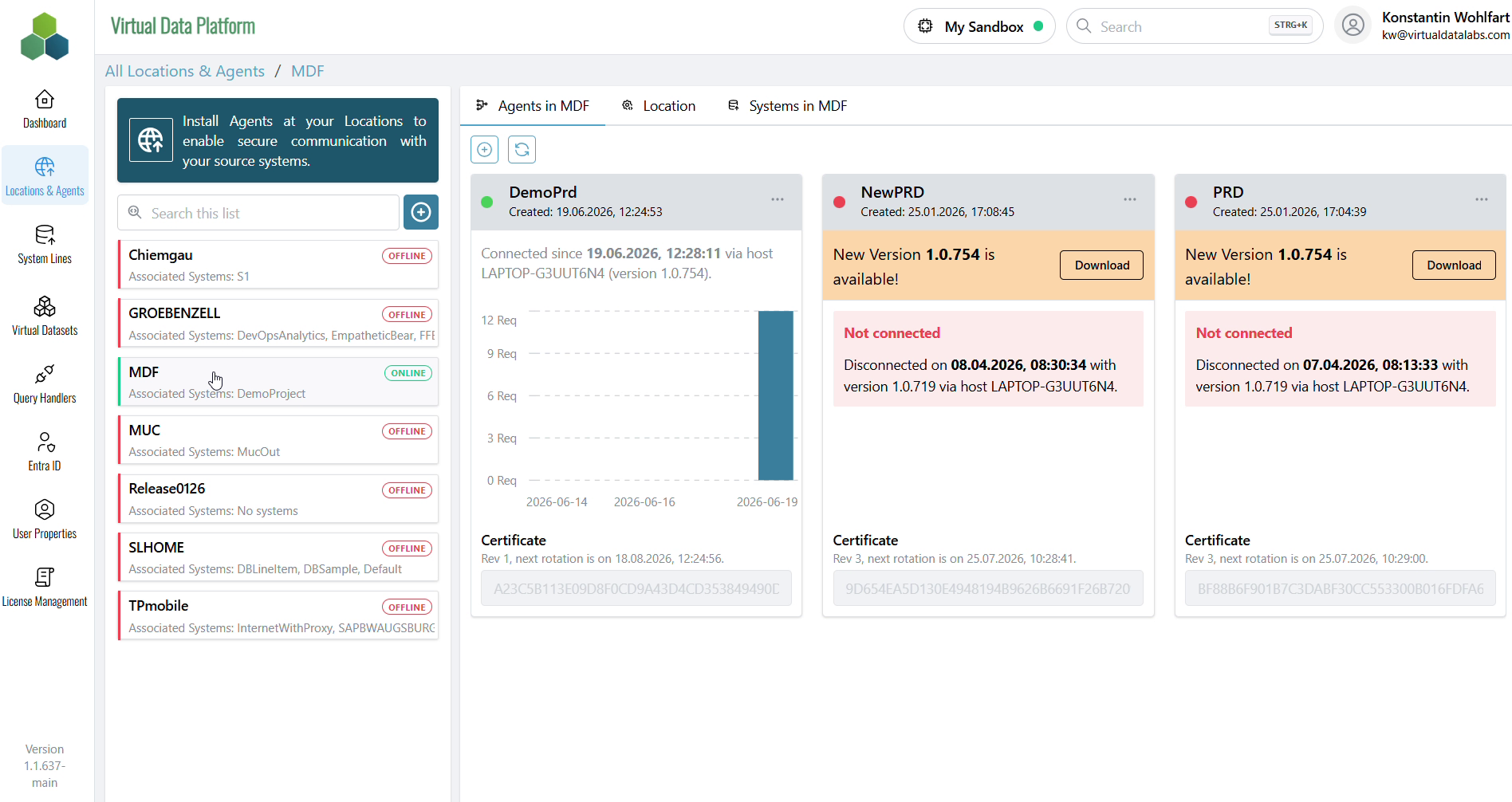Open License Management section
Screen dimensions: 1512x802
[x=45, y=587]
